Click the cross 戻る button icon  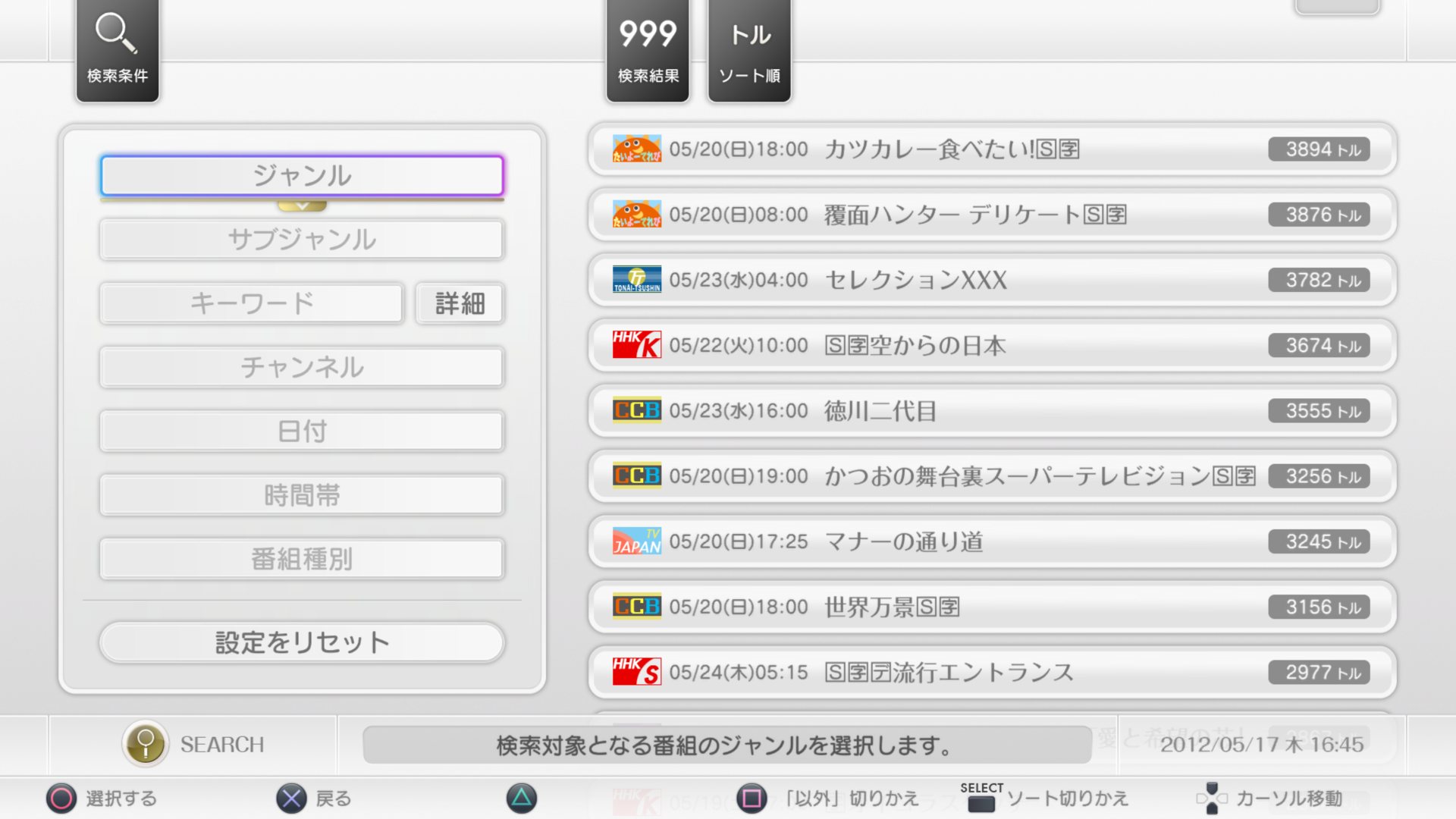[291, 799]
